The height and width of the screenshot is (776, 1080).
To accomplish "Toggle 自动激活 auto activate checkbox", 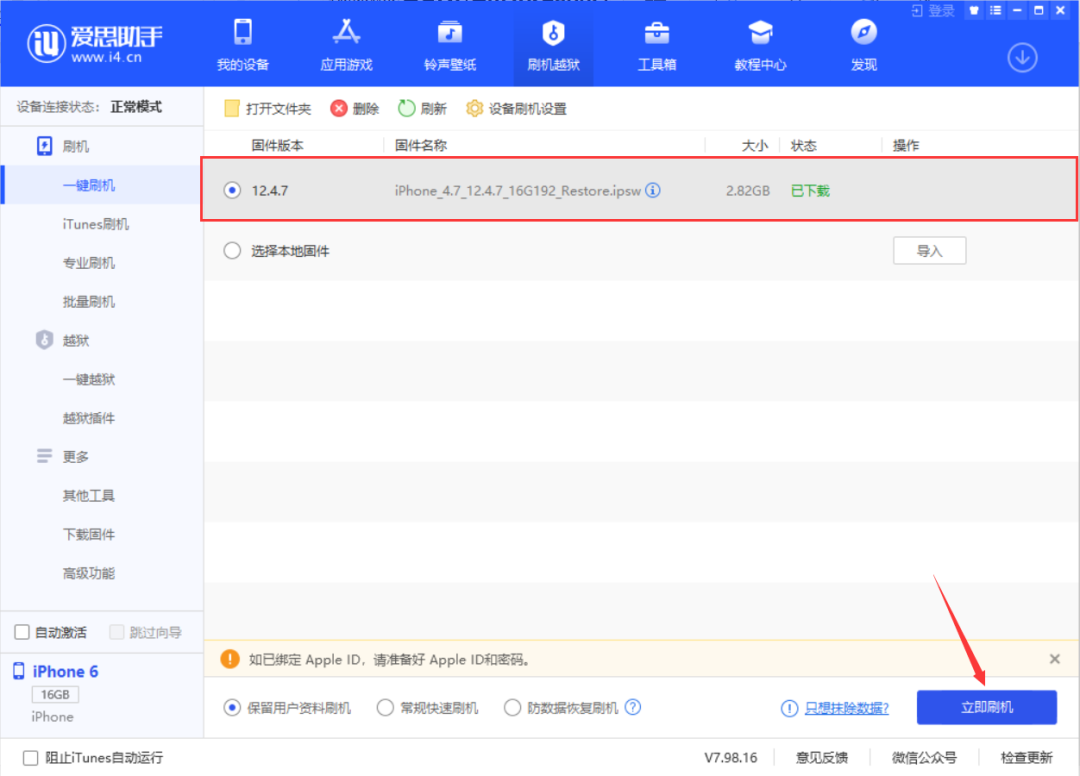I will coord(22,632).
